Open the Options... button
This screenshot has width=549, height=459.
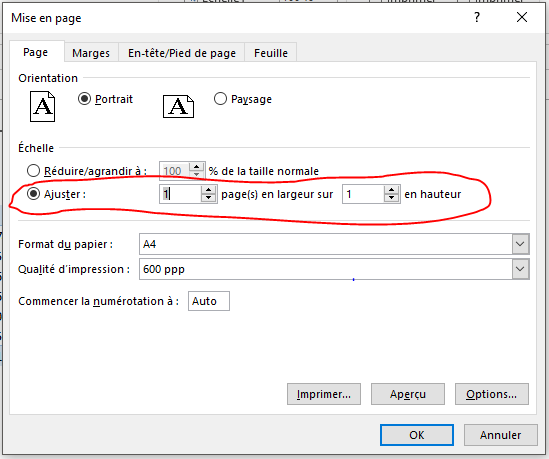(492, 394)
